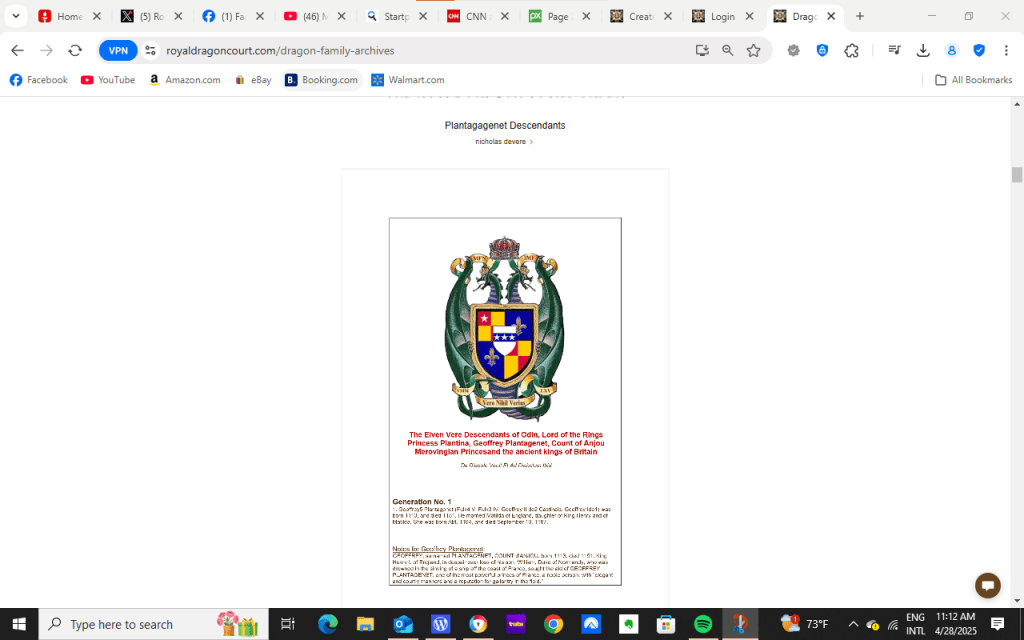Switch to the CNN tab
The image size is (1024, 640).
coord(474,16)
